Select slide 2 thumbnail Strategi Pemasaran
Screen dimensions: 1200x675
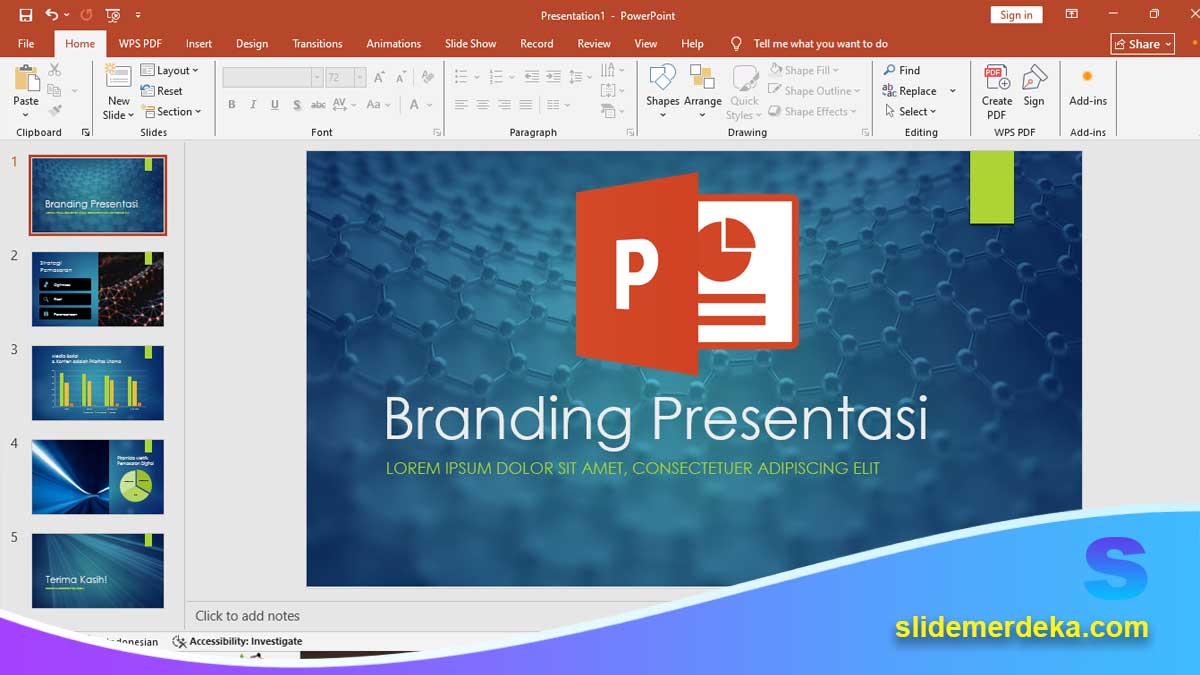(x=98, y=289)
